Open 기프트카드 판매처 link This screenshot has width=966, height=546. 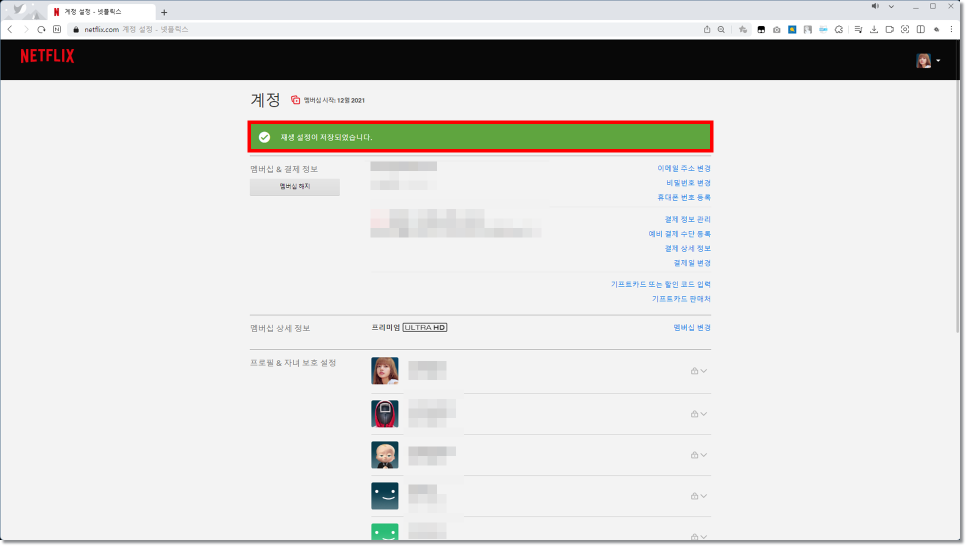click(681, 299)
